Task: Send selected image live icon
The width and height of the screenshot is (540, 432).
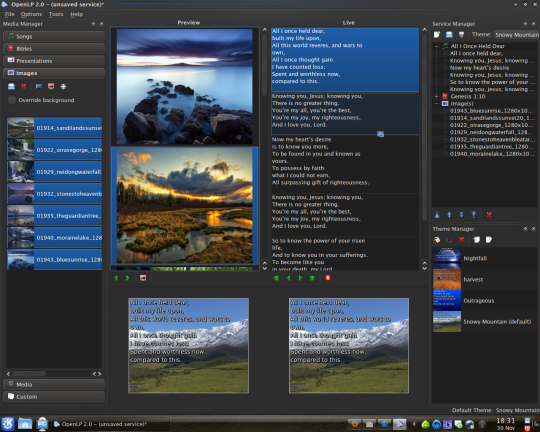Action: point(51,86)
